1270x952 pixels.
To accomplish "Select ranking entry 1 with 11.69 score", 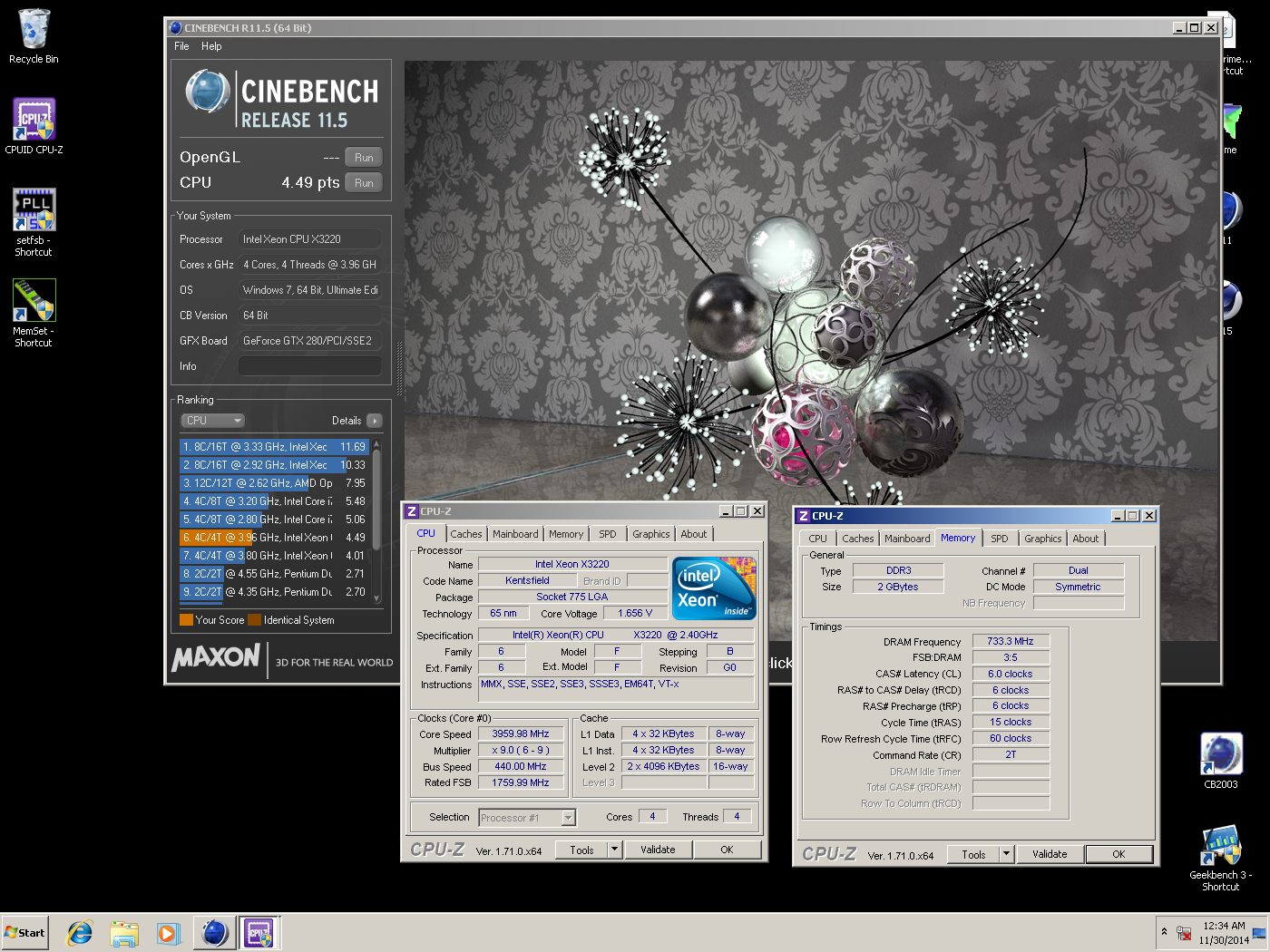I will pyautogui.click(x=274, y=447).
